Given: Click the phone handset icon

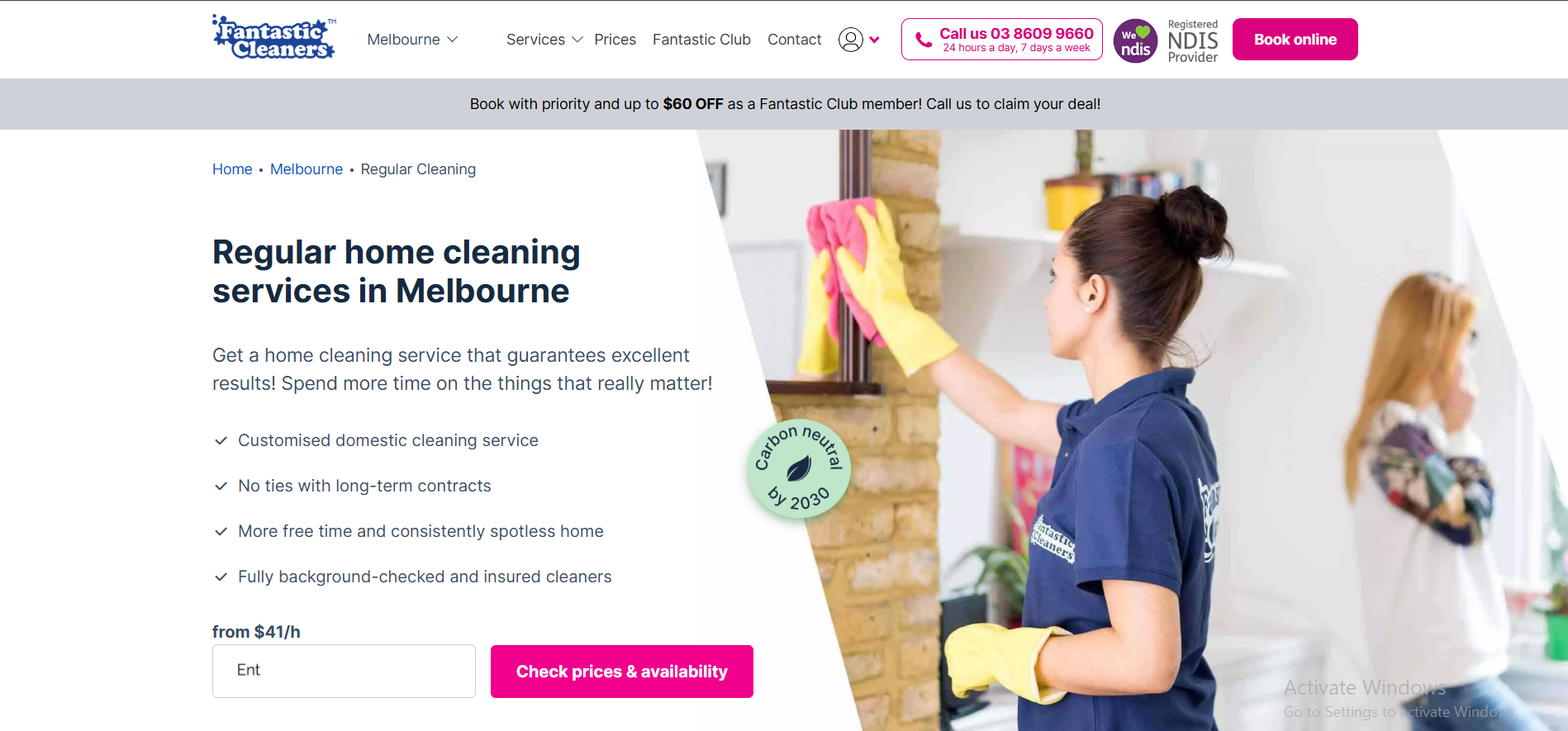Looking at the screenshot, I should pos(924,40).
